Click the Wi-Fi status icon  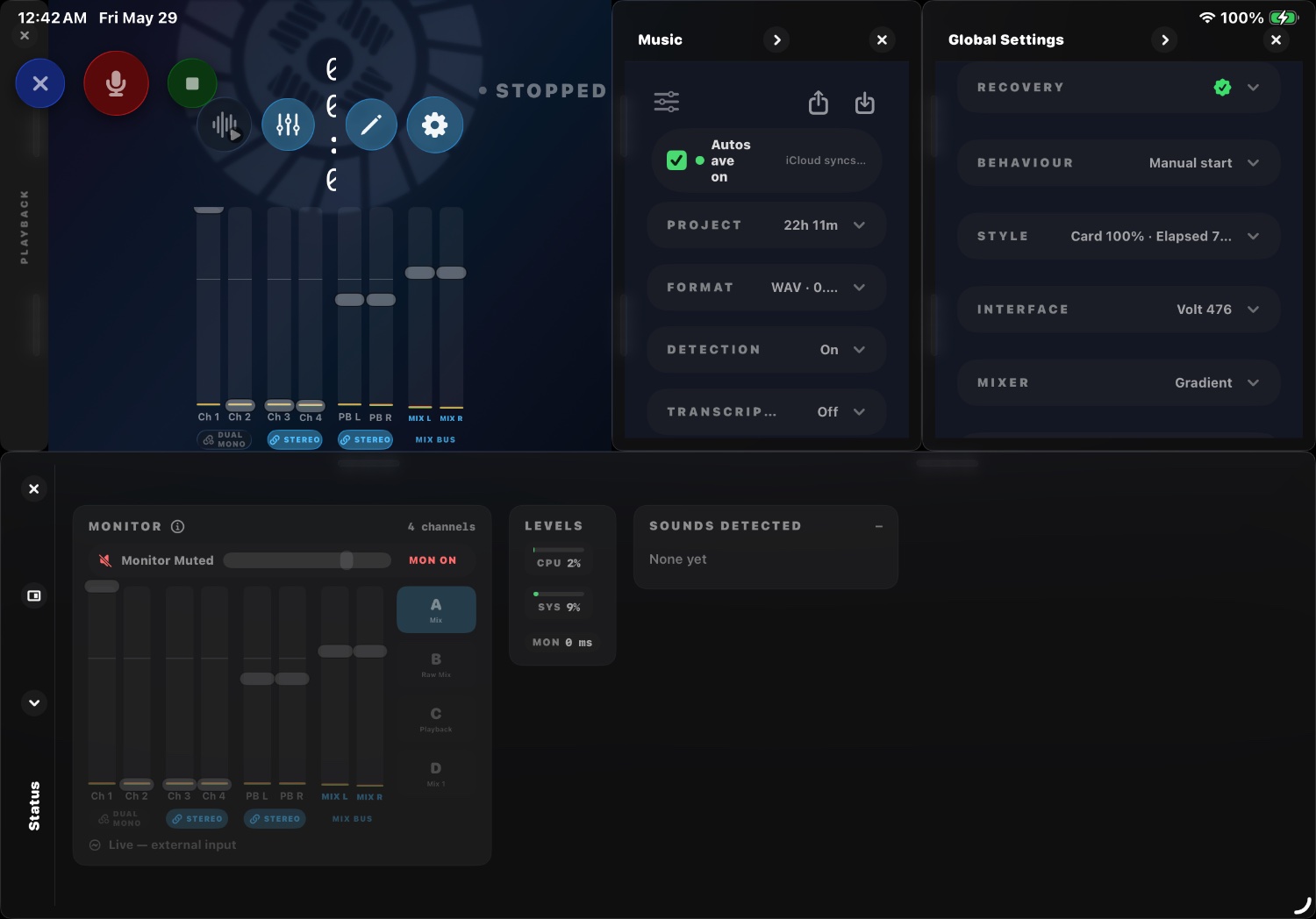(1207, 18)
